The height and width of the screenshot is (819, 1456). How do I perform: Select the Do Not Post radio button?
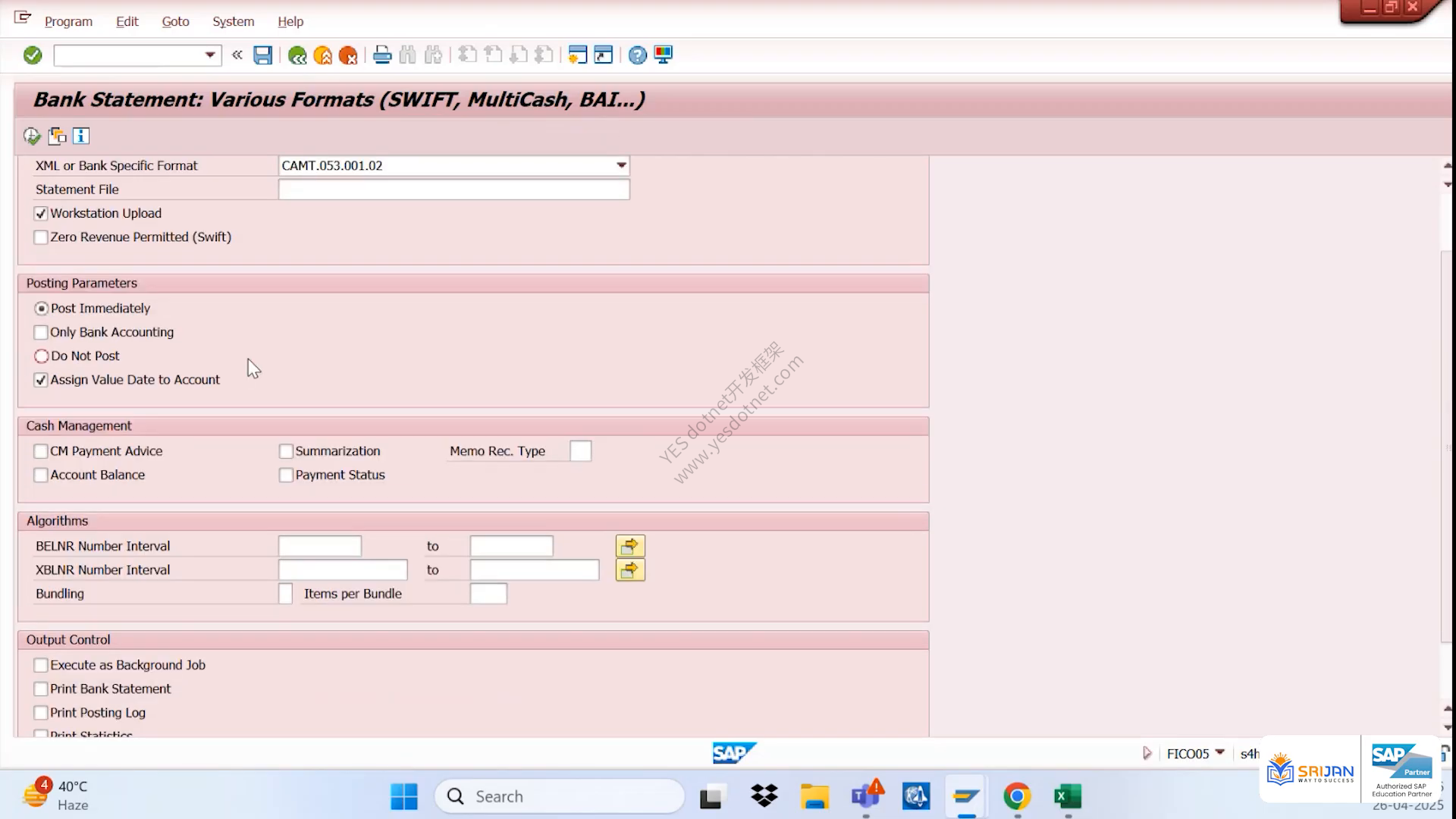41,356
